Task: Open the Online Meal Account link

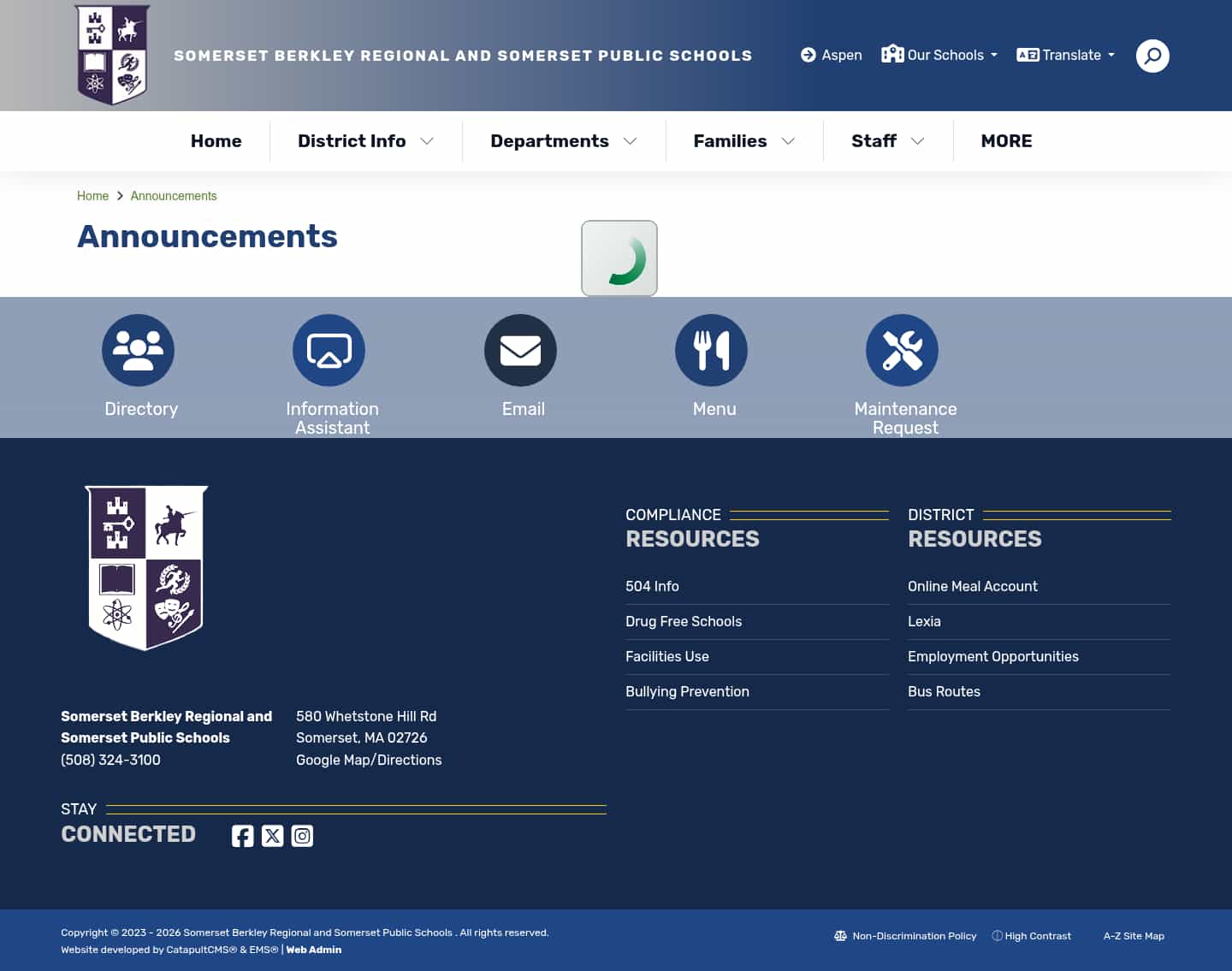Action: click(973, 586)
